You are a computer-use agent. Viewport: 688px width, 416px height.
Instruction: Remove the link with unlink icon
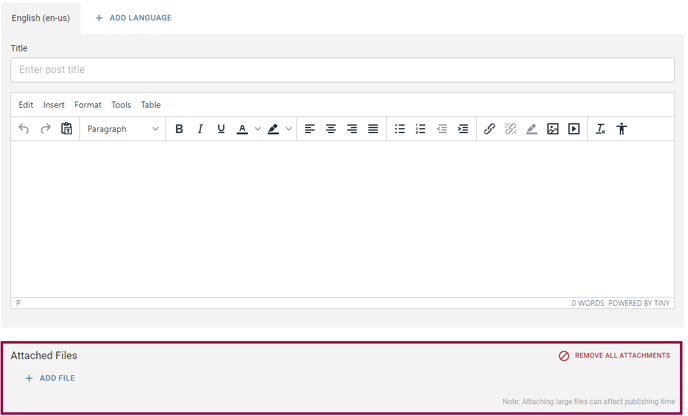click(x=511, y=129)
